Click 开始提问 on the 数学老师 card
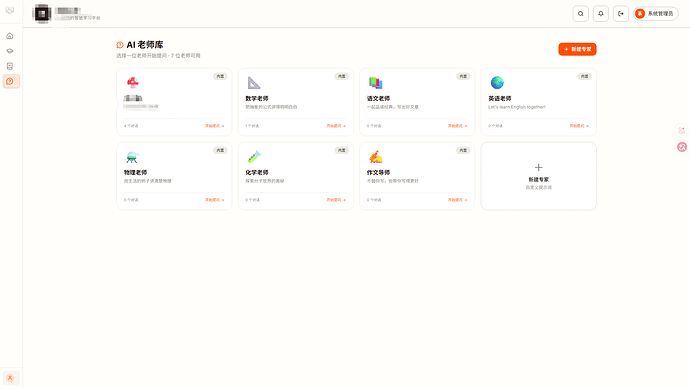 tap(336, 126)
